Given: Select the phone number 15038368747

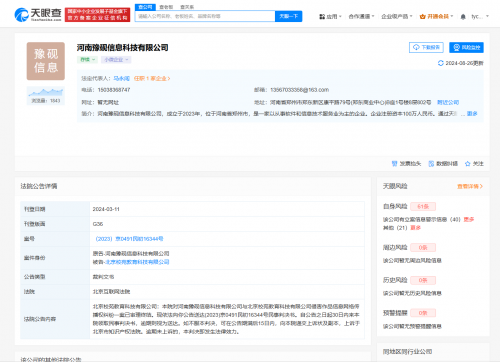Looking at the screenshot, I should (x=114, y=90).
